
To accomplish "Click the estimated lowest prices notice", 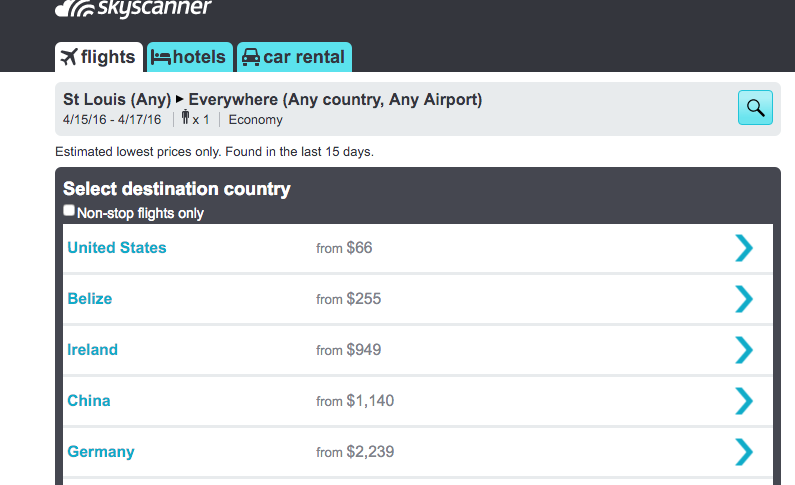I will click(214, 152).
